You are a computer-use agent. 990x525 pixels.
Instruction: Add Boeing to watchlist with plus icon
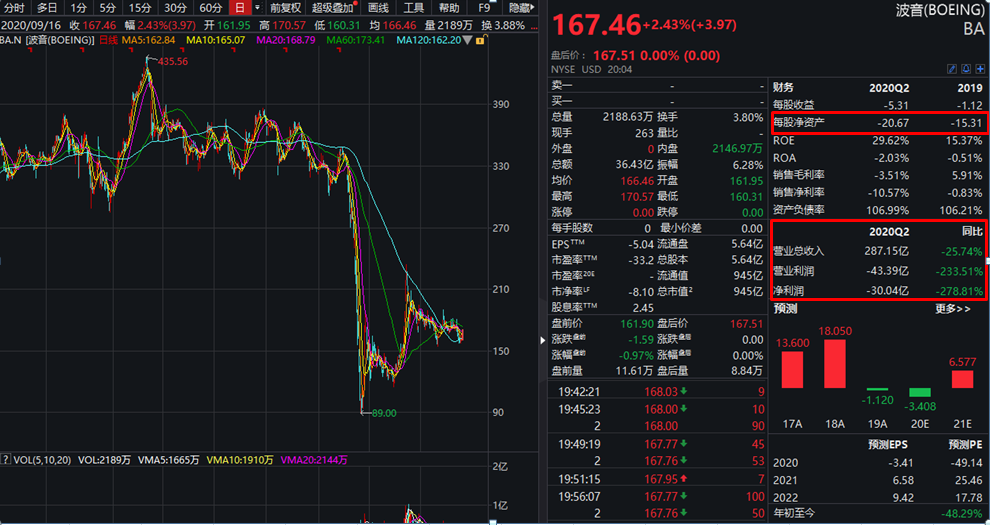coord(980,69)
